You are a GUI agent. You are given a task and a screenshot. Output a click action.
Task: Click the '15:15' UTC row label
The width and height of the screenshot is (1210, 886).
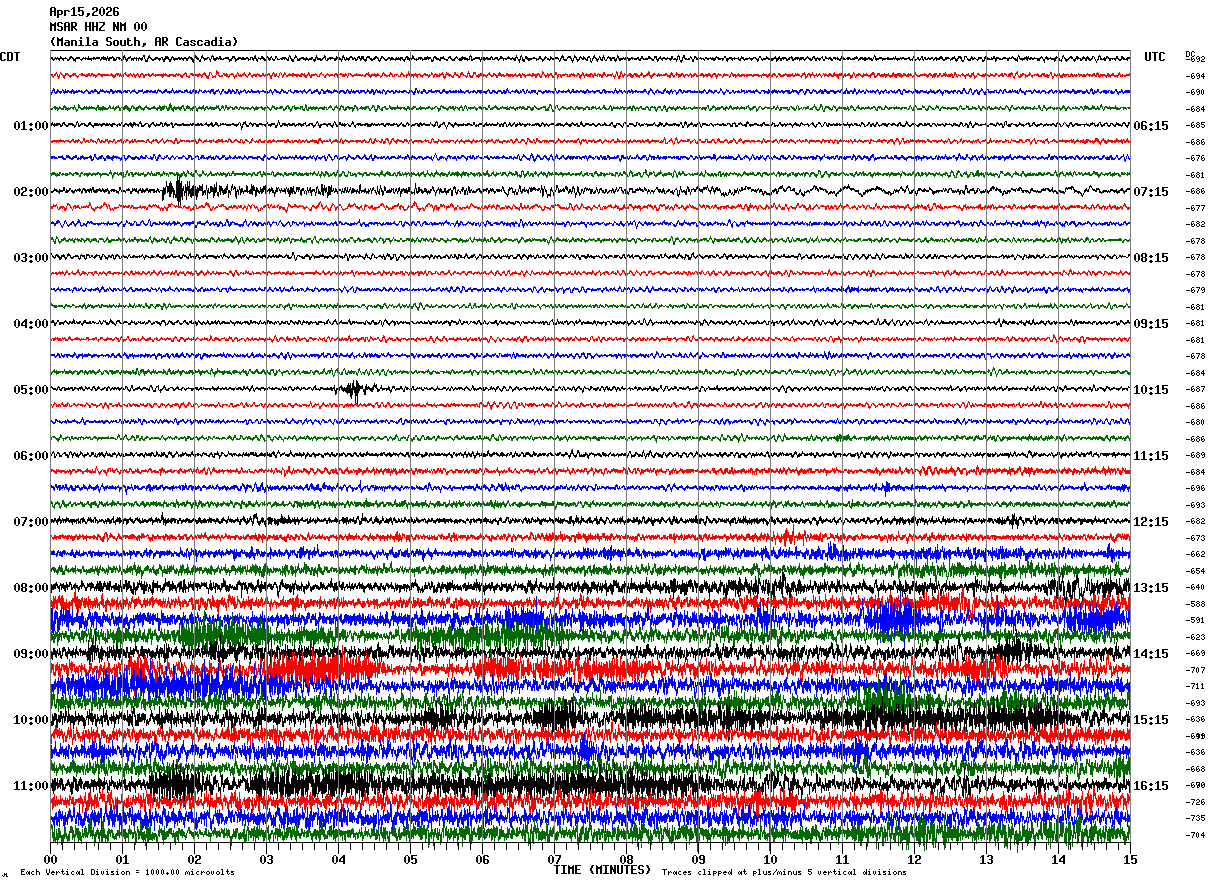(x=1151, y=720)
